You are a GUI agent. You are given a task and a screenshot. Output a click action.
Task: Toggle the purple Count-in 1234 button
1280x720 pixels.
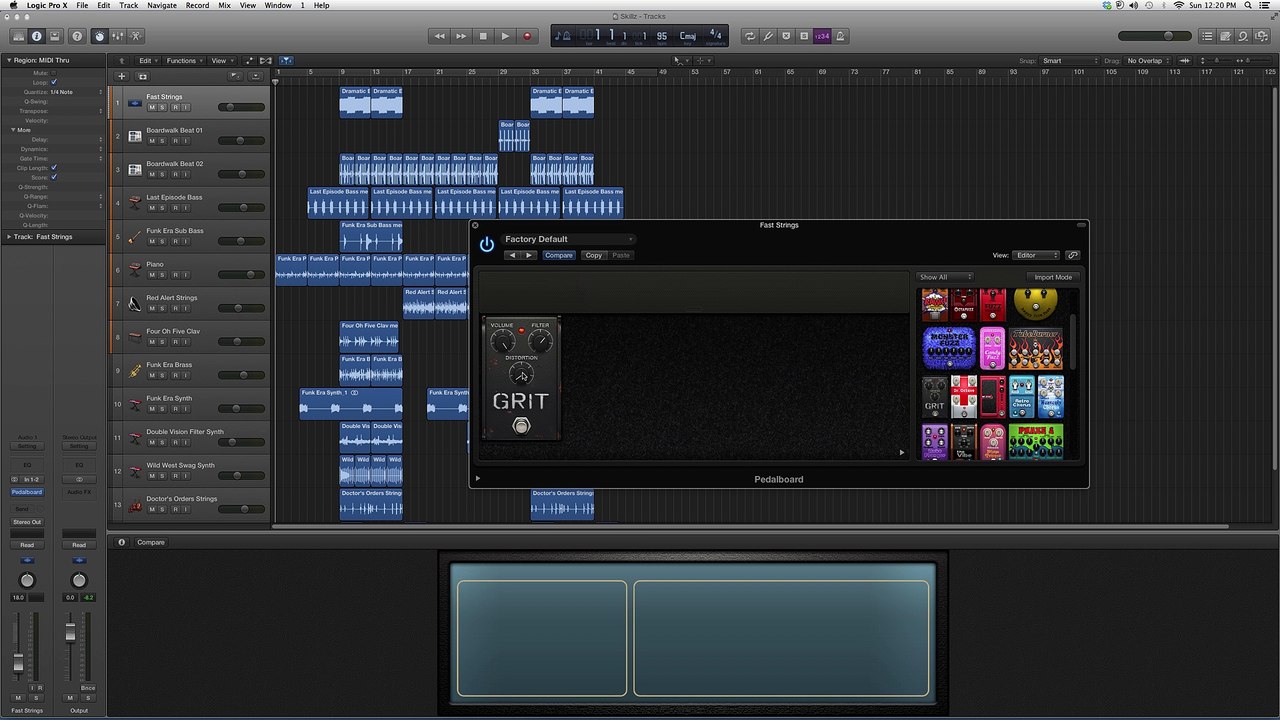[x=822, y=36]
